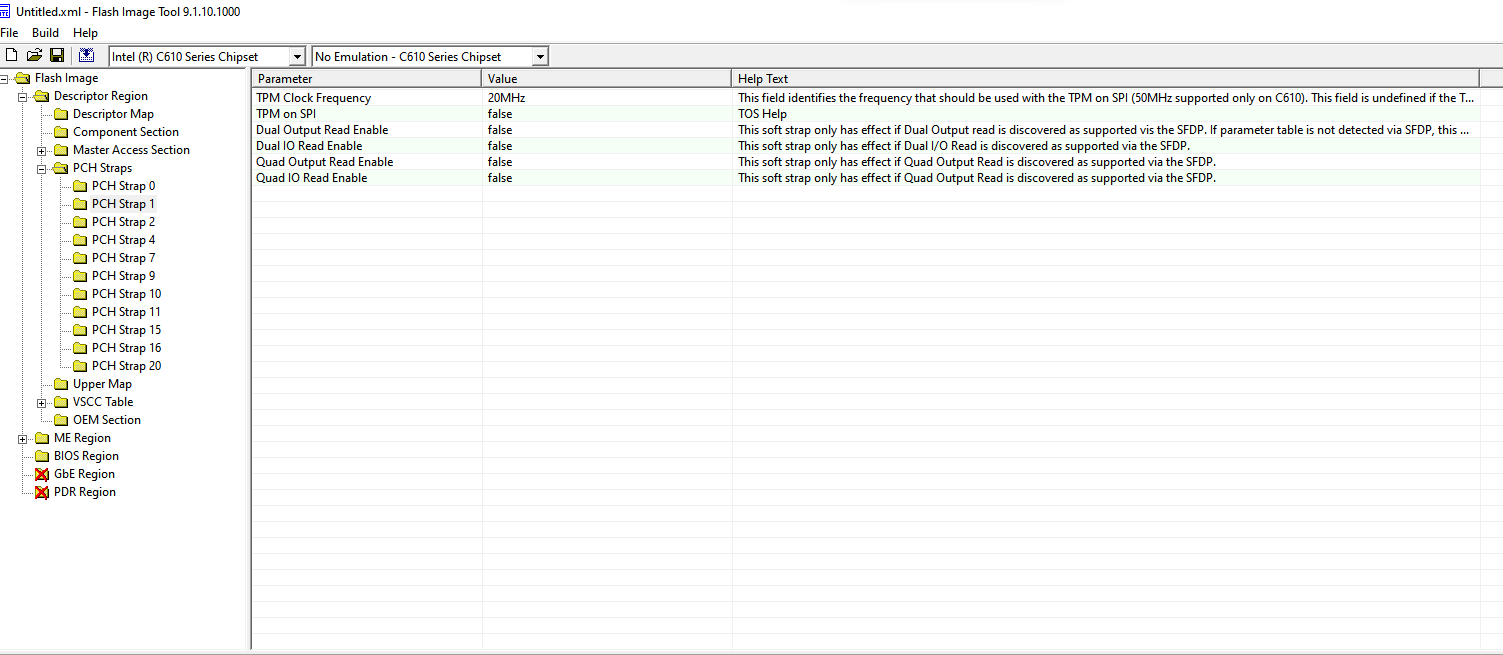The width and height of the screenshot is (1503, 655).
Task: Collapse the Flash Image tree node
Action: coord(4,78)
